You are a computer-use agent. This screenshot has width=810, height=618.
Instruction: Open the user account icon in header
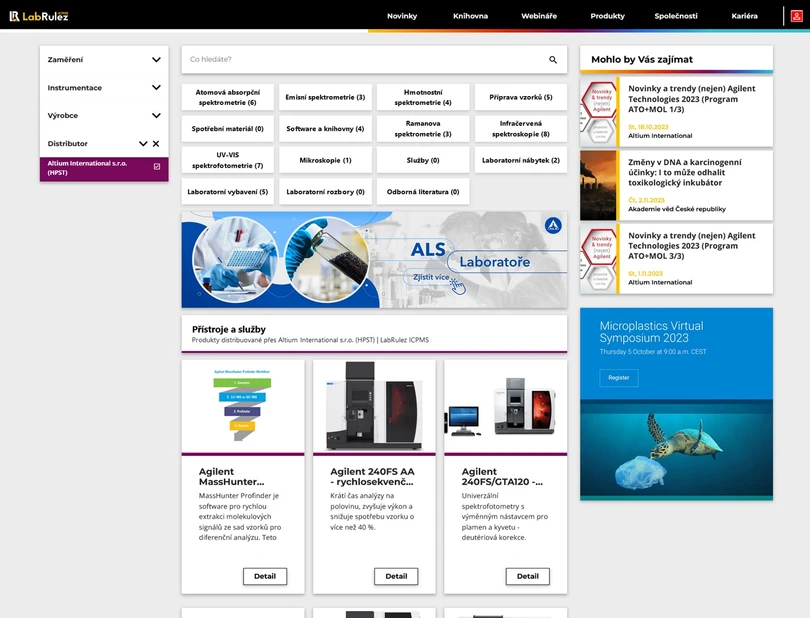tap(797, 16)
